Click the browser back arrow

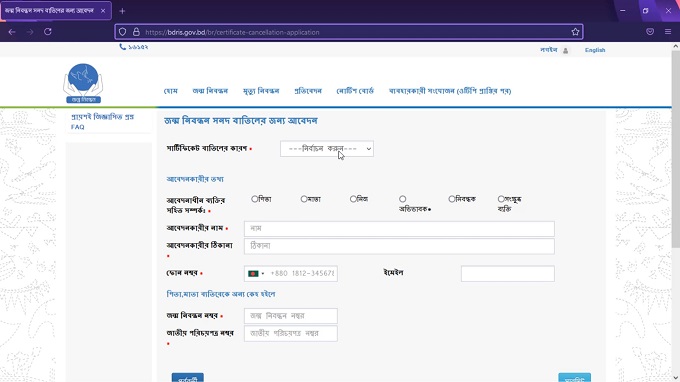[12, 32]
